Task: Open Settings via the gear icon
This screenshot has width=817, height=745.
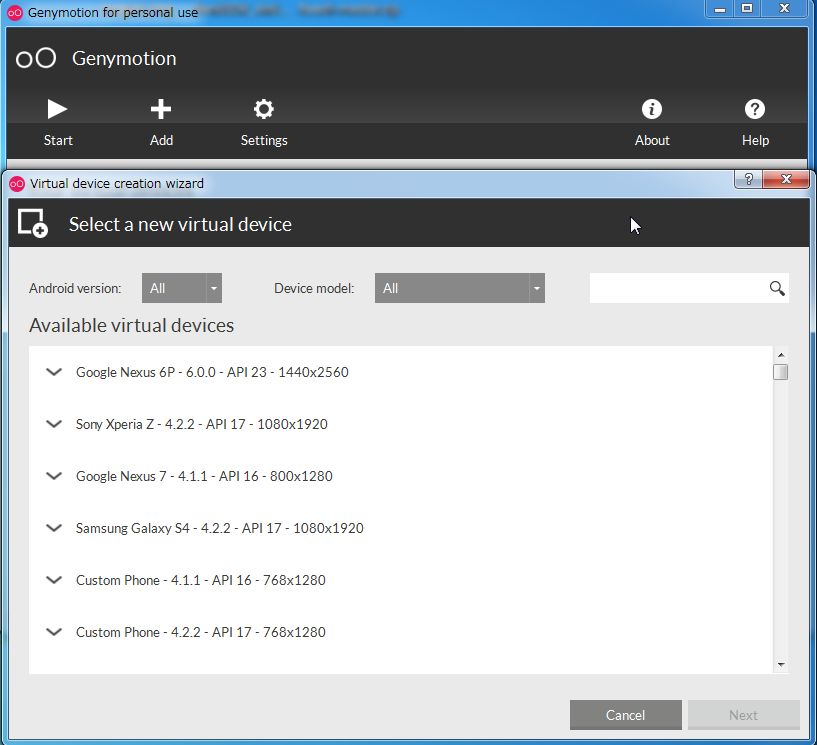Action: click(x=264, y=109)
